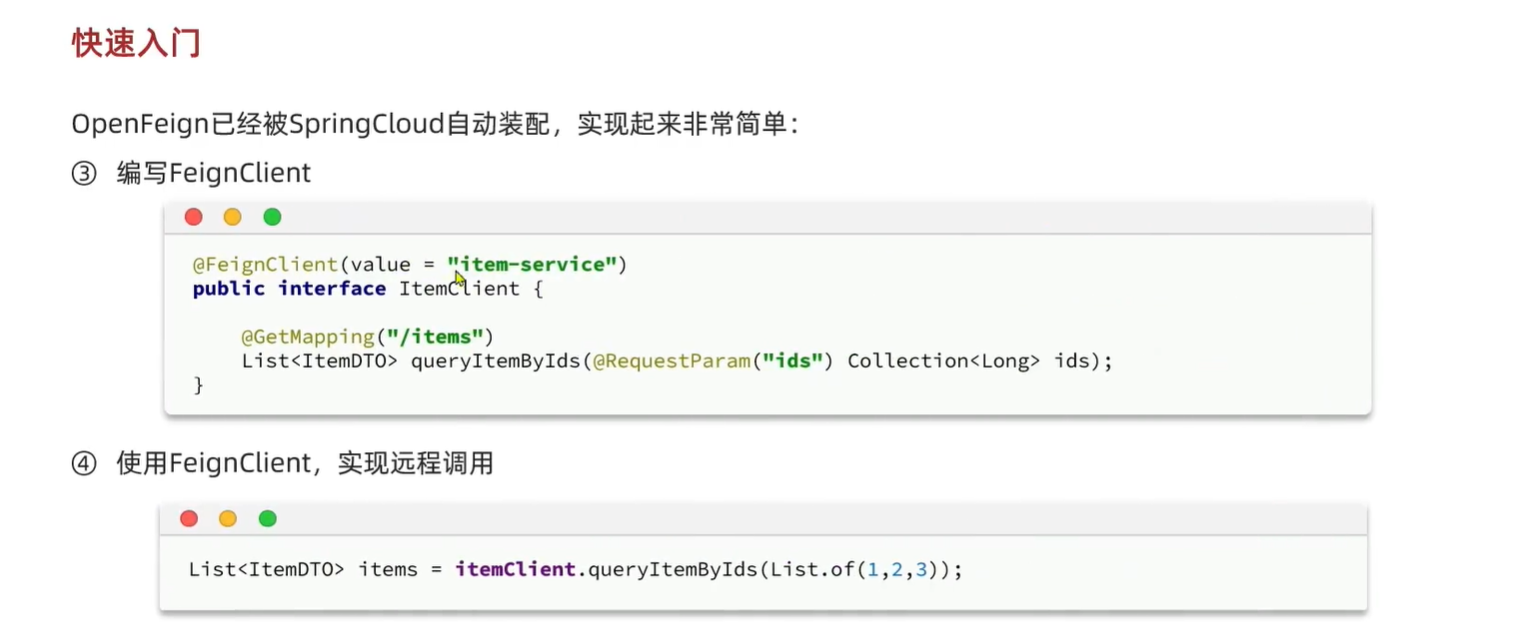The height and width of the screenshot is (633, 1531).
Task: Click the circled number 4 step marker
Action: [83, 464]
